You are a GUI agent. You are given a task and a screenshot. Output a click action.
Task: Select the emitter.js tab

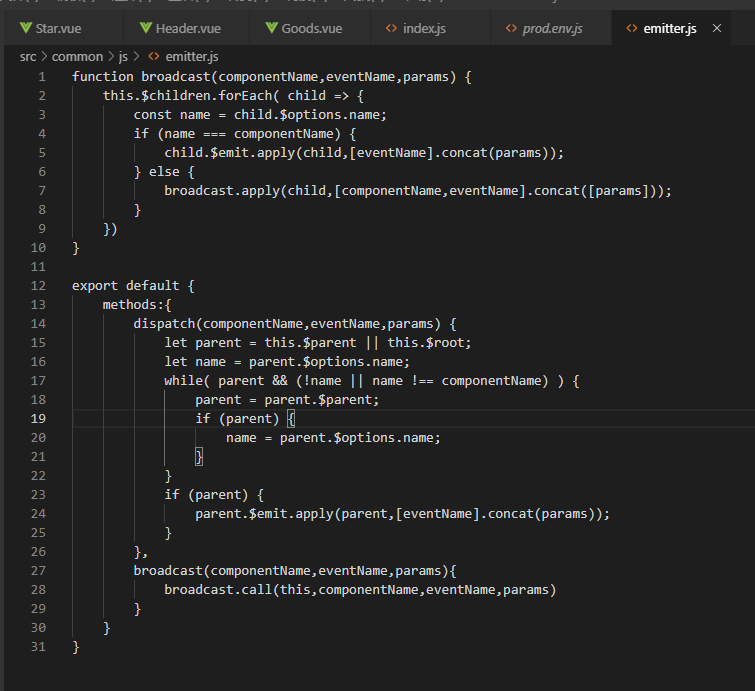click(x=669, y=28)
